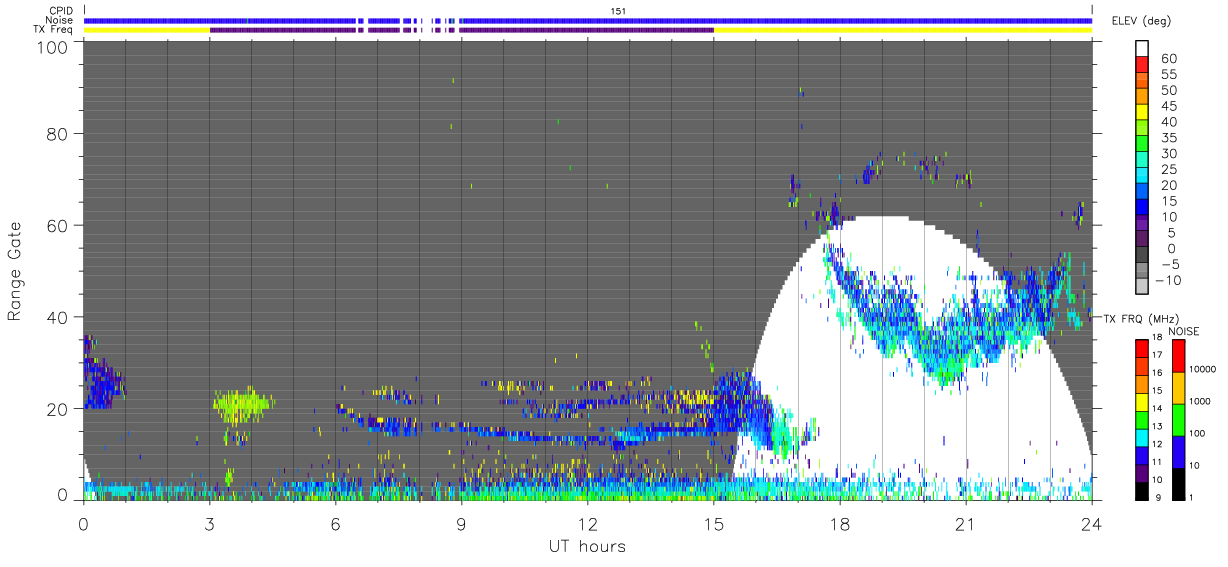Click the 10000 label on NOISE scale
This screenshot has width=1228, height=567.
click(1203, 369)
